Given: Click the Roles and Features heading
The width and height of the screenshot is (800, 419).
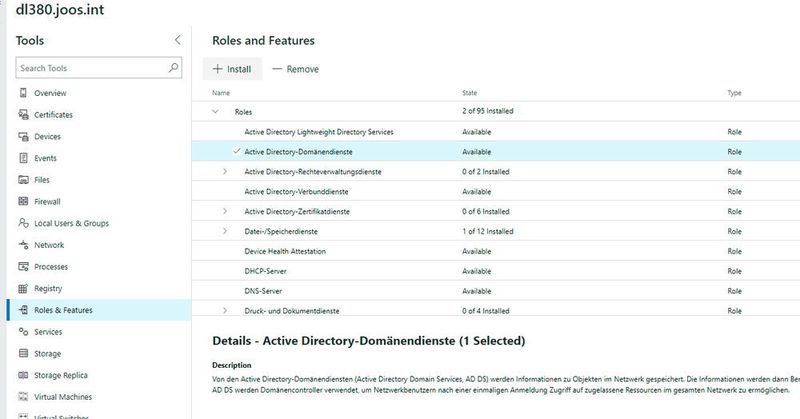Looking at the screenshot, I should [x=263, y=40].
